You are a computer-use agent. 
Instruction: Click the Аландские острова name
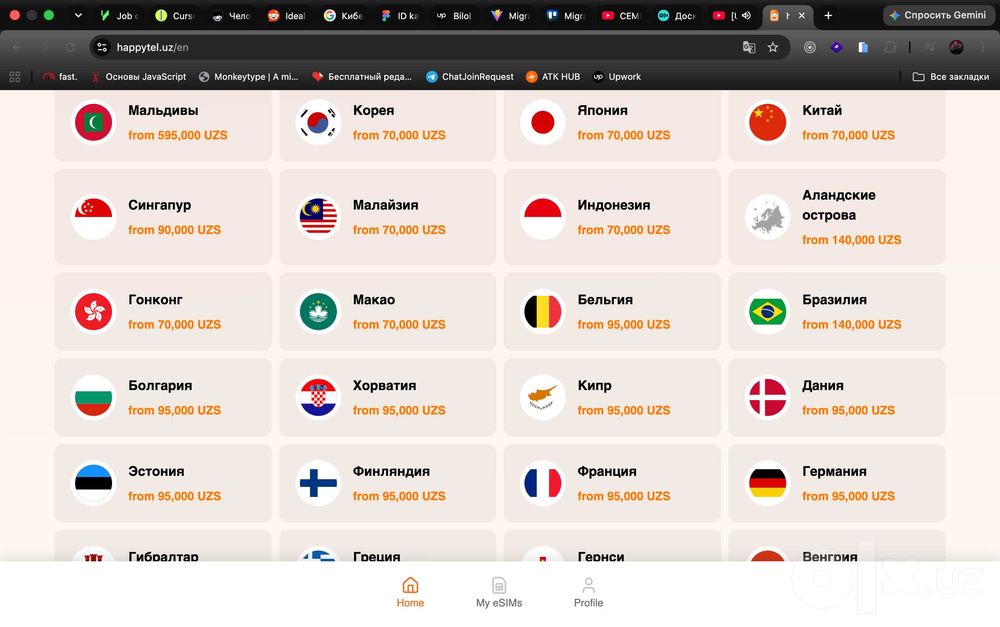(x=839, y=205)
